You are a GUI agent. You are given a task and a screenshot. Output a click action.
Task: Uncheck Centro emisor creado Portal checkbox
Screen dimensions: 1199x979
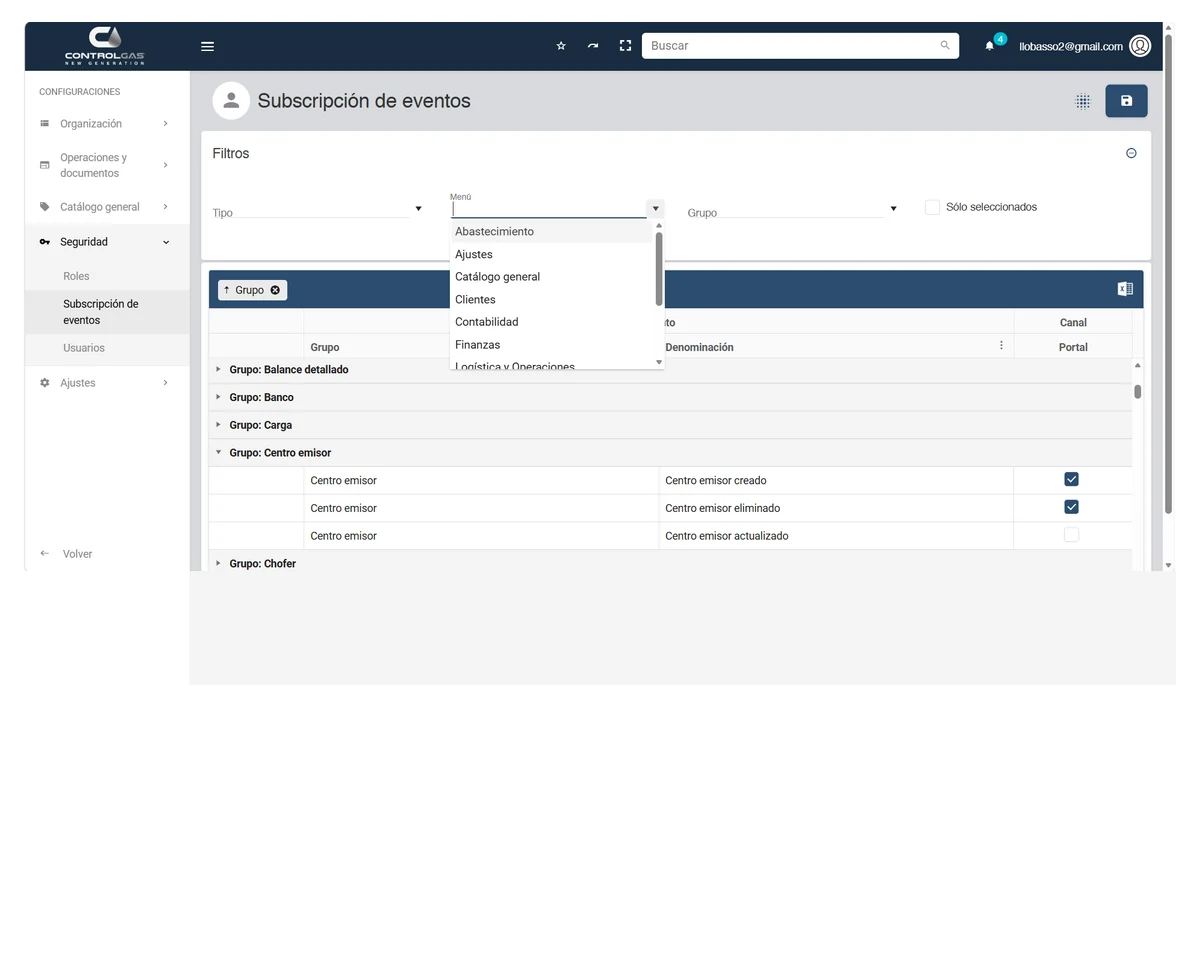(x=1071, y=480)
